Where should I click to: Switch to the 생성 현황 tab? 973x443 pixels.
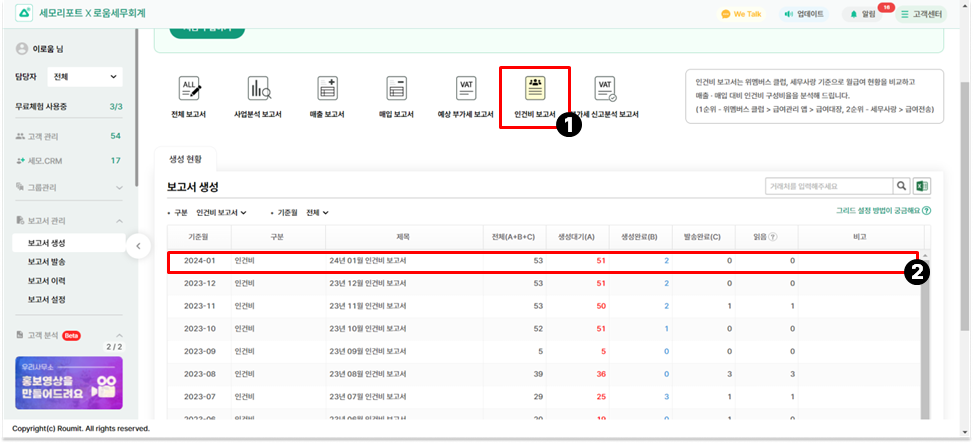point(185,159)
